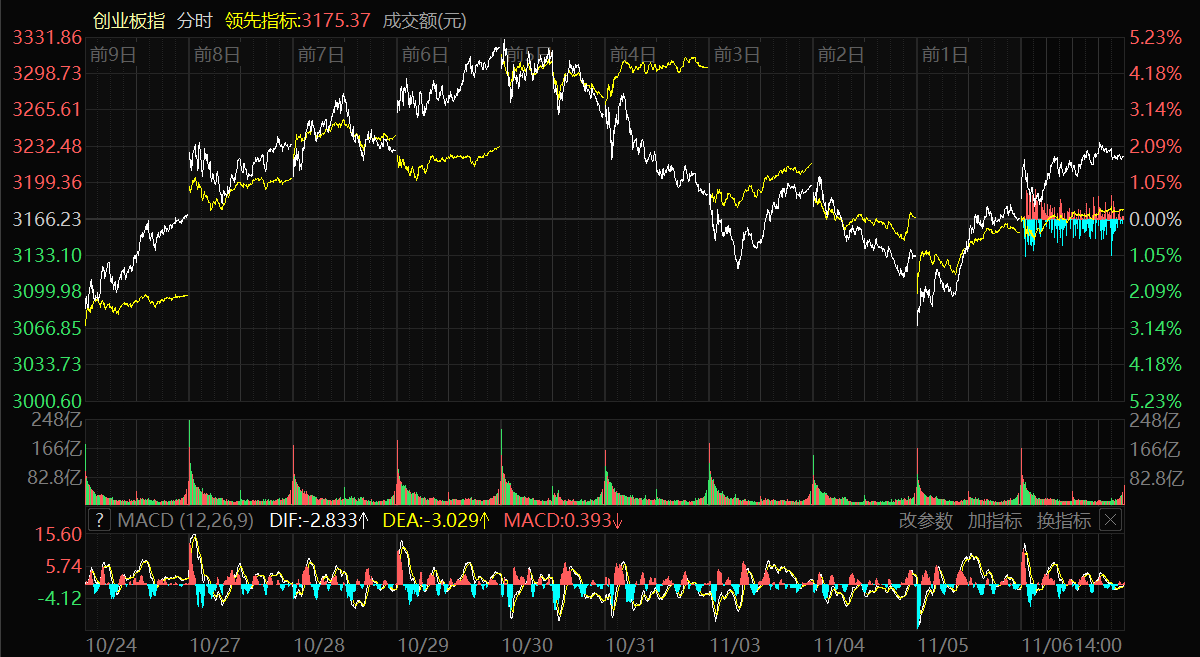Open 换指标 to switch indicator
The image size is (1200, 657).
pos(1064,520)
